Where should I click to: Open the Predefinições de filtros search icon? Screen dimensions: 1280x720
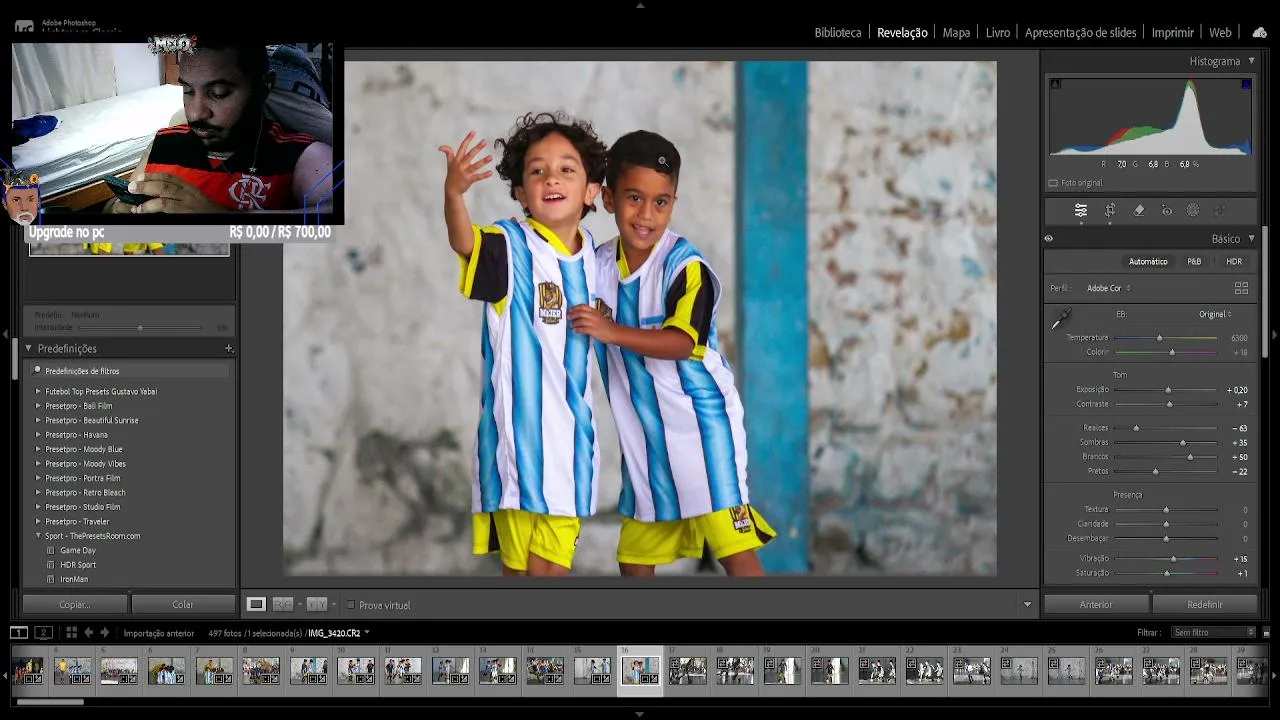click(37, 371)
